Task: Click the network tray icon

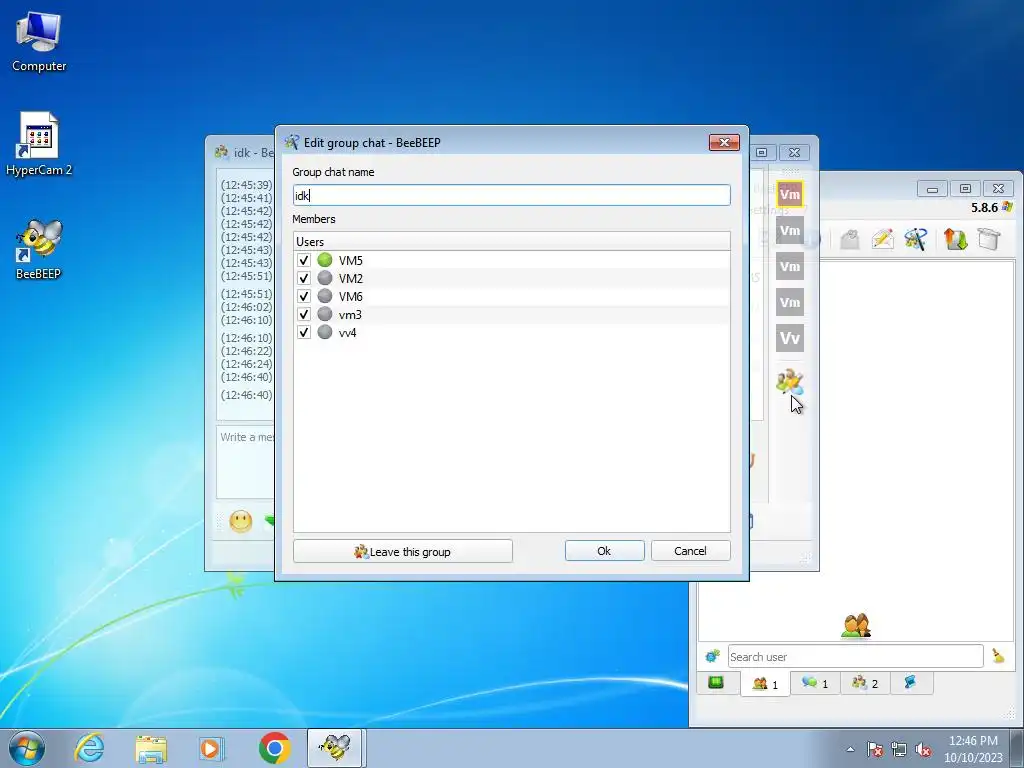Action: [x=899, y=750]
